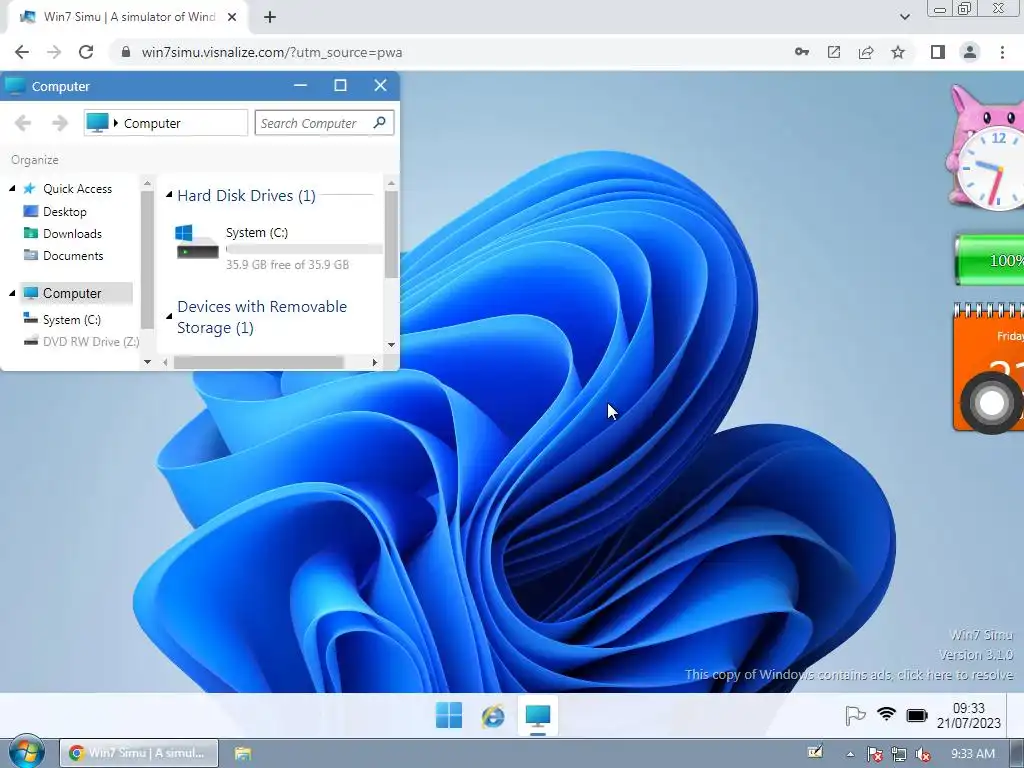Collapse the Quick Access tree node
Image resolution: width=1024 pixels, height=768 pixels.
(x=12, y=188)
